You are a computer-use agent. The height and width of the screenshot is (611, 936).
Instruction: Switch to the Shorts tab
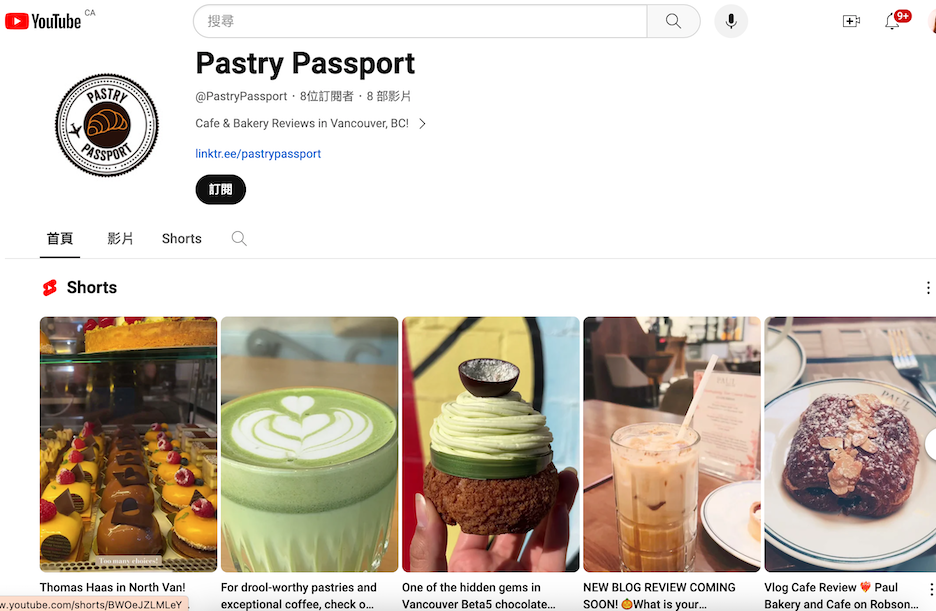coord(181,239)
